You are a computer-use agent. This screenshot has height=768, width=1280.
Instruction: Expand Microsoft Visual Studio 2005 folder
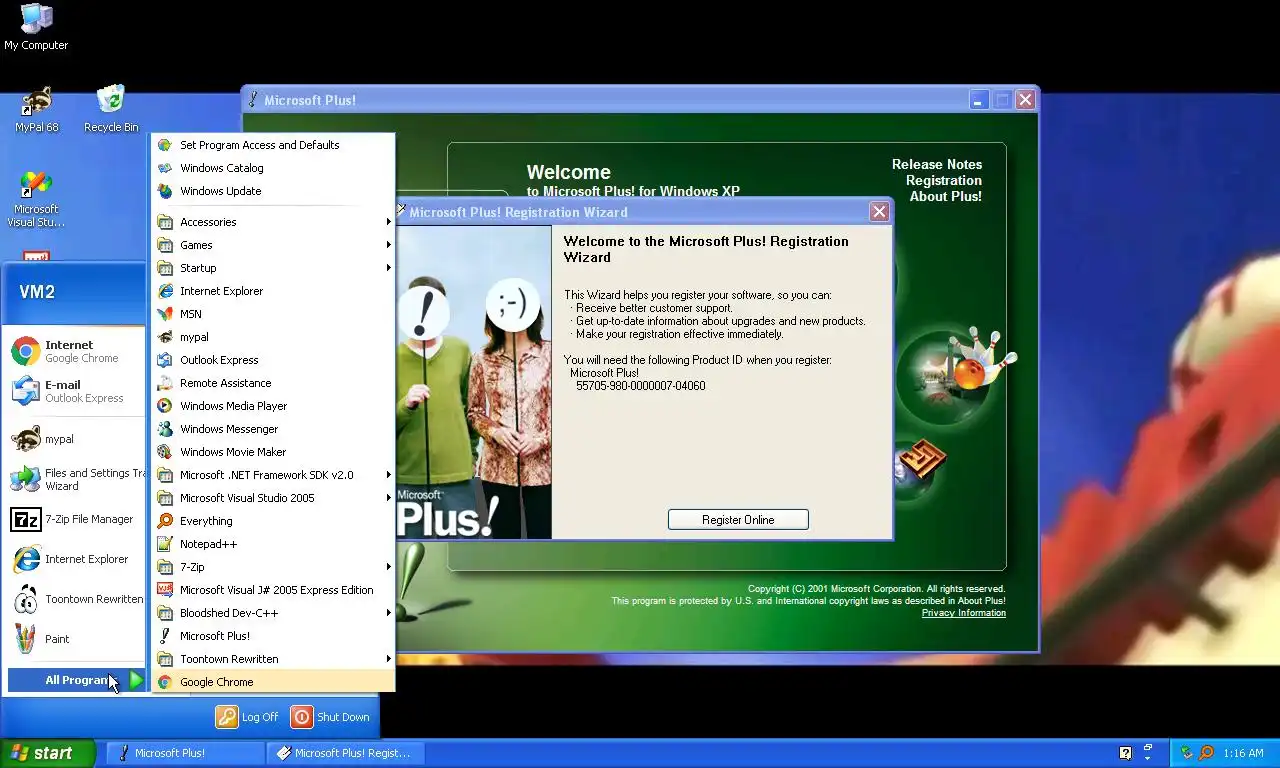pos(274,498)
